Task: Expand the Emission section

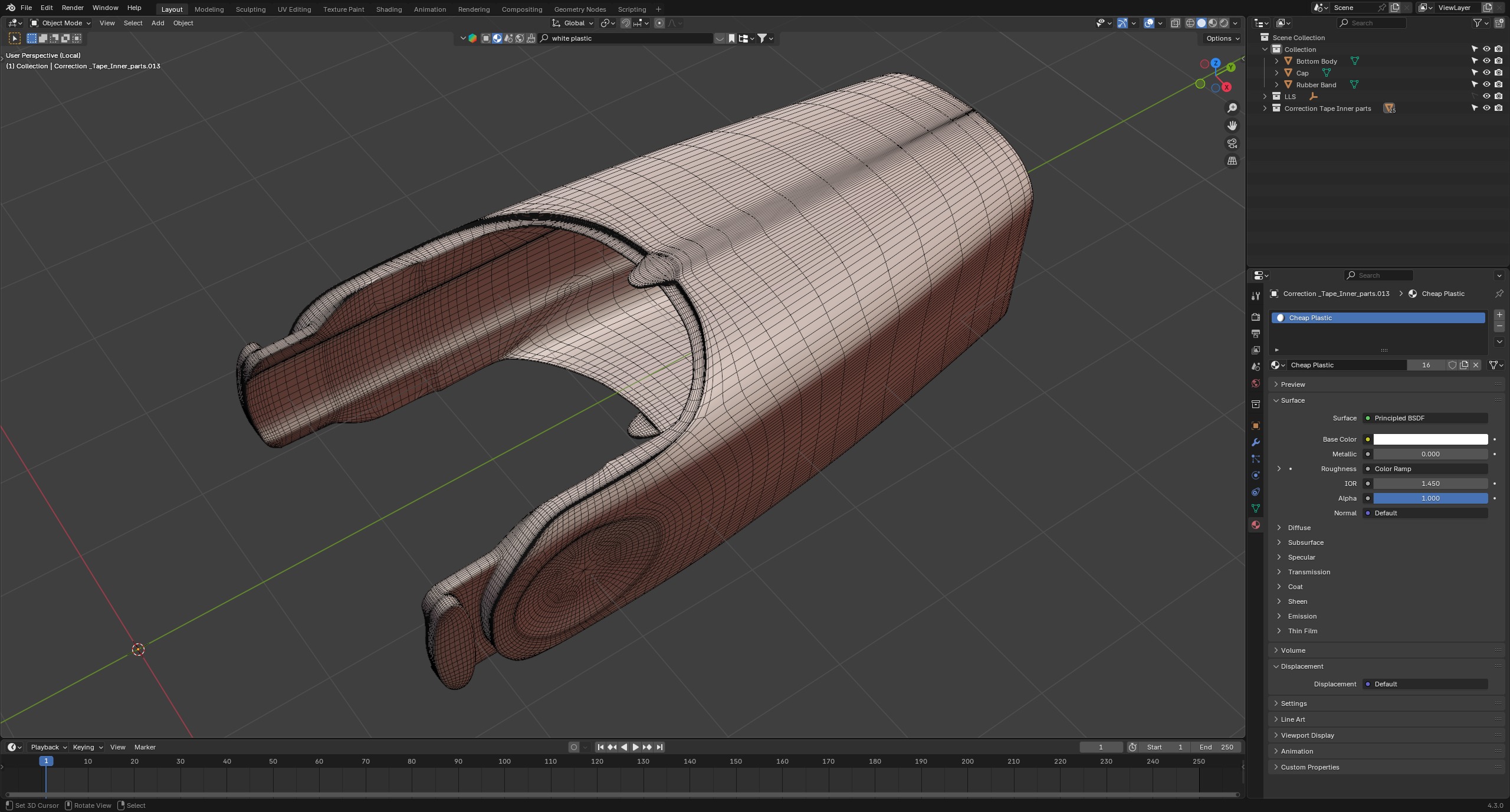Action: coord(1302,616)
